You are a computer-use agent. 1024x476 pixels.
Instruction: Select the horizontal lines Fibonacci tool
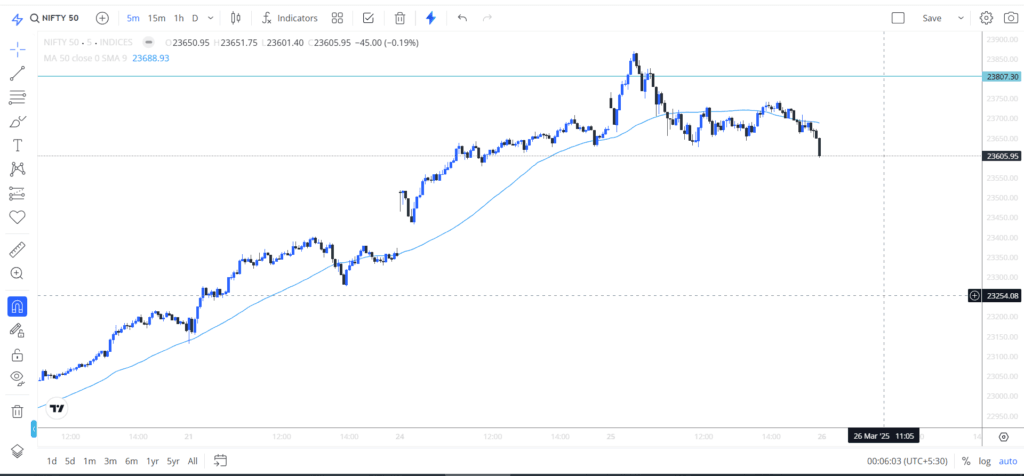(18, 98)
